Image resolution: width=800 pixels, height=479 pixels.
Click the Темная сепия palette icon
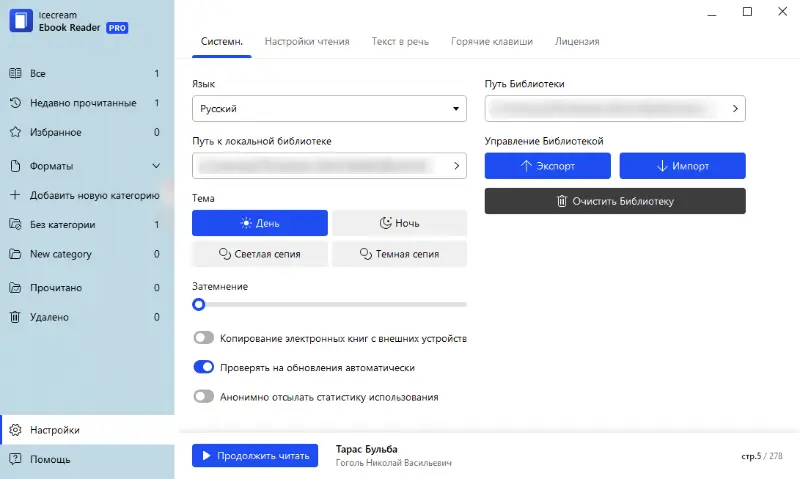(x=366, y=254)
